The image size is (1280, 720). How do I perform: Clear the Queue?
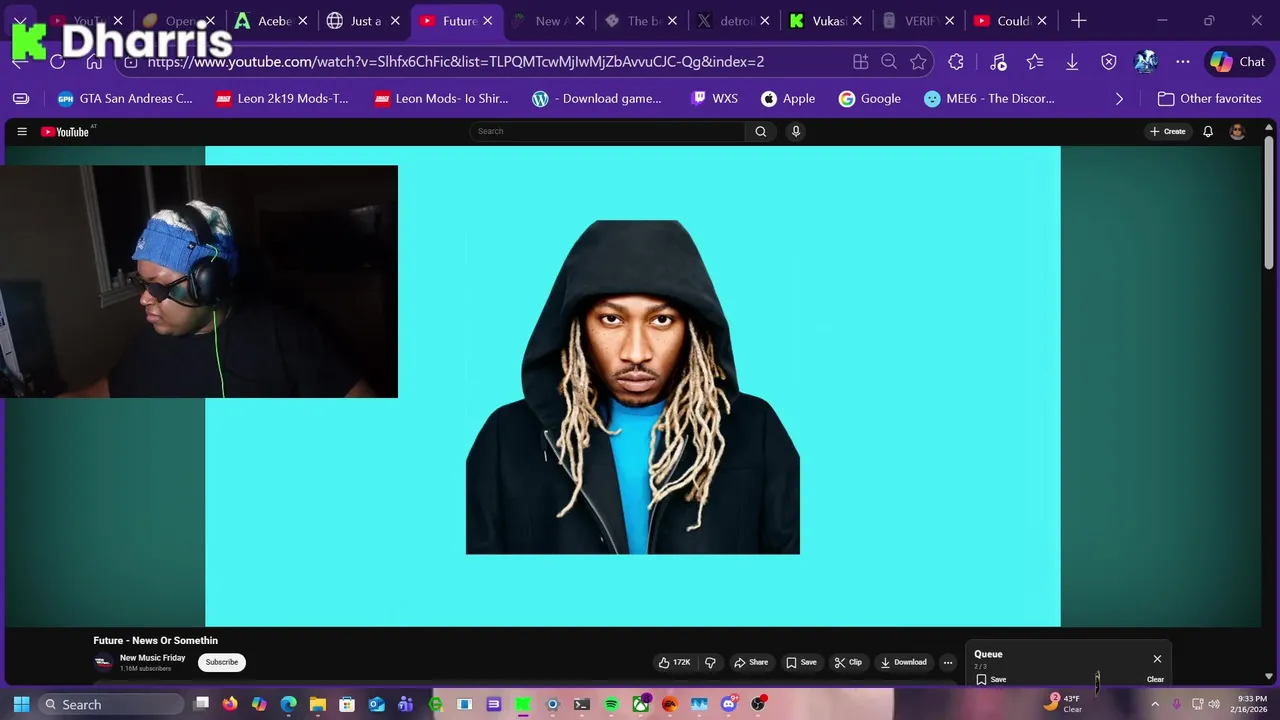pos(1155,679)
